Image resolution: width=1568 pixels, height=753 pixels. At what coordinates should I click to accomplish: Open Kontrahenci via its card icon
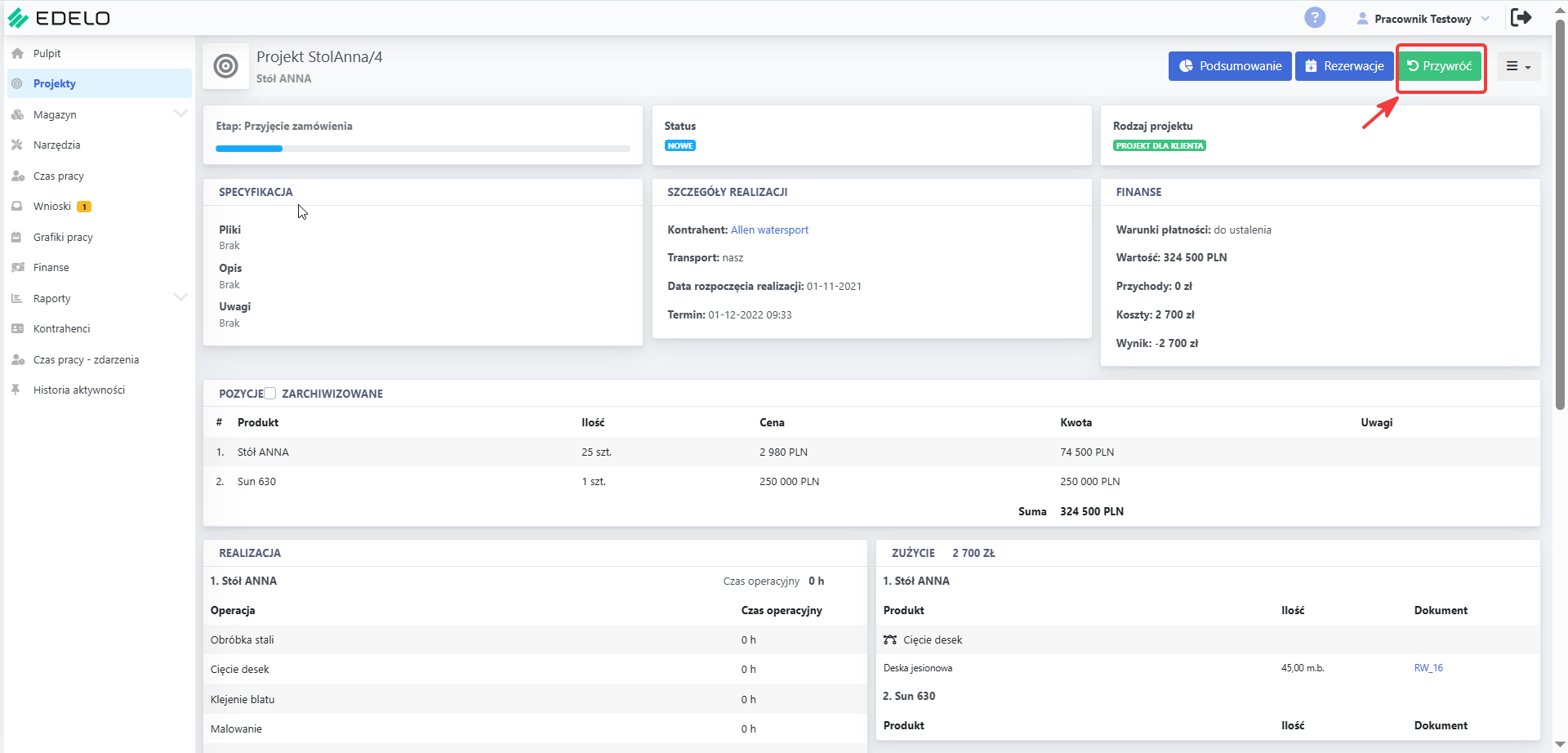[x=17, y=328]
